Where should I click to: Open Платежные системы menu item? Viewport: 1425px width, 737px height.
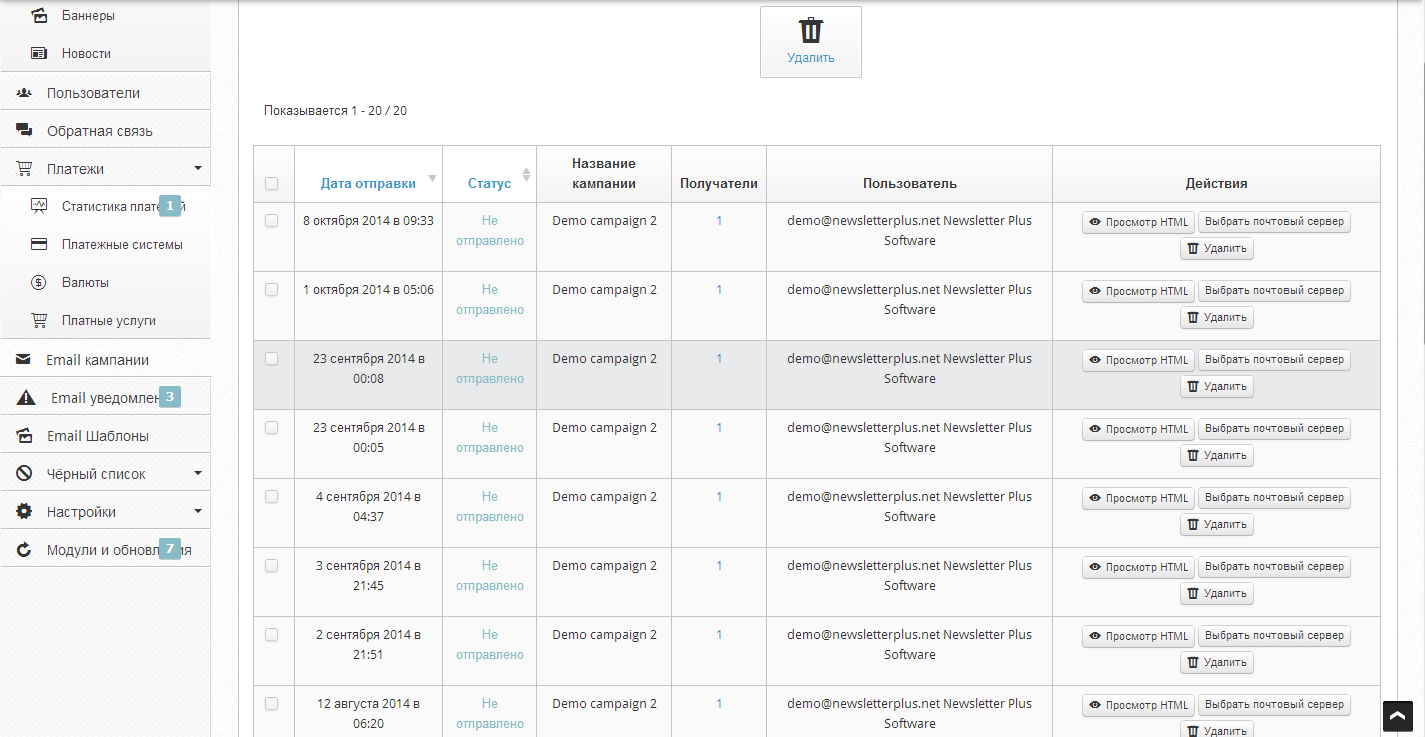click(122, 245)
